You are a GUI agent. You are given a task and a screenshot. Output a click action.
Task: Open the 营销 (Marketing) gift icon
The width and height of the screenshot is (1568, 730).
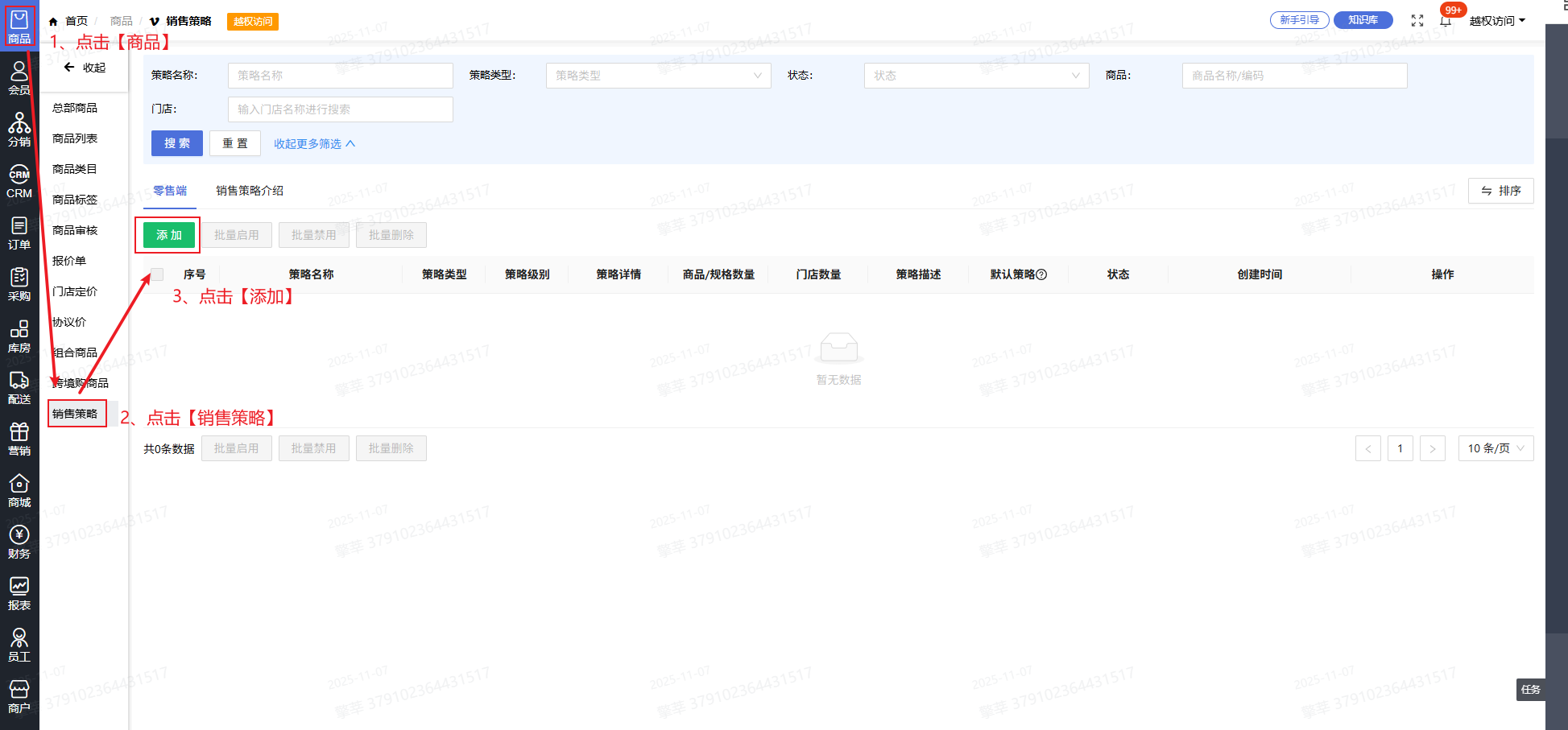tap(19, 439)
